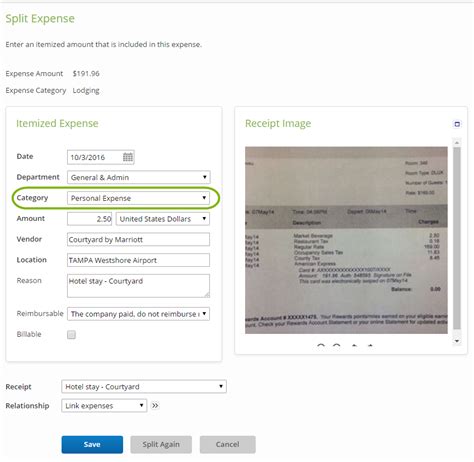474x462 pixels.
Task: Click the Split Again button
Action: [x=161, y=444]
